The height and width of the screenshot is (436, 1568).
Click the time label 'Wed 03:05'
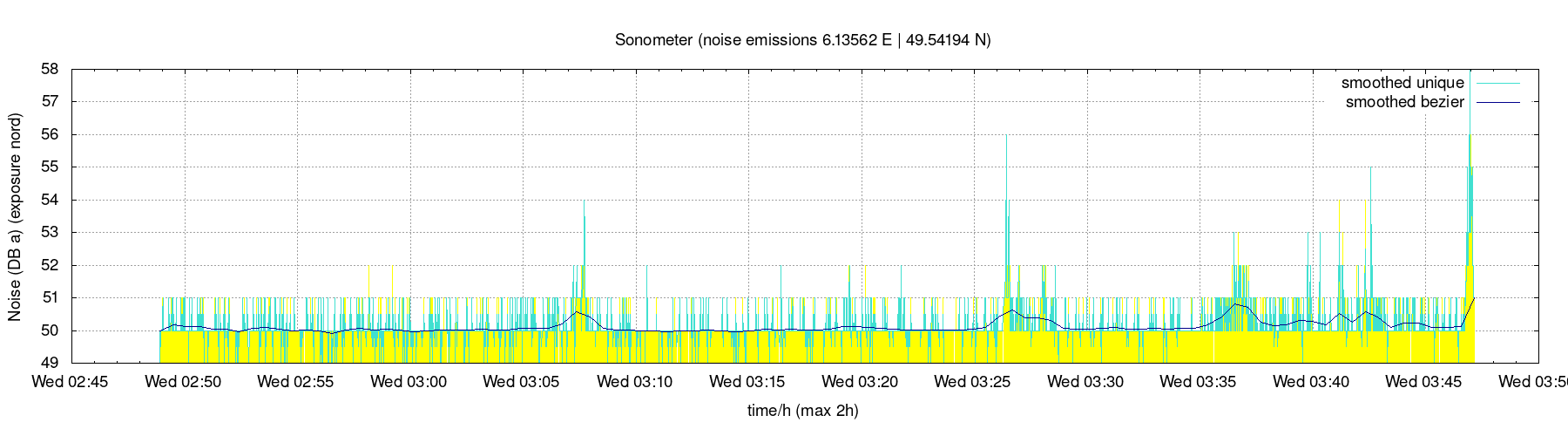click(x=522, y=382)
